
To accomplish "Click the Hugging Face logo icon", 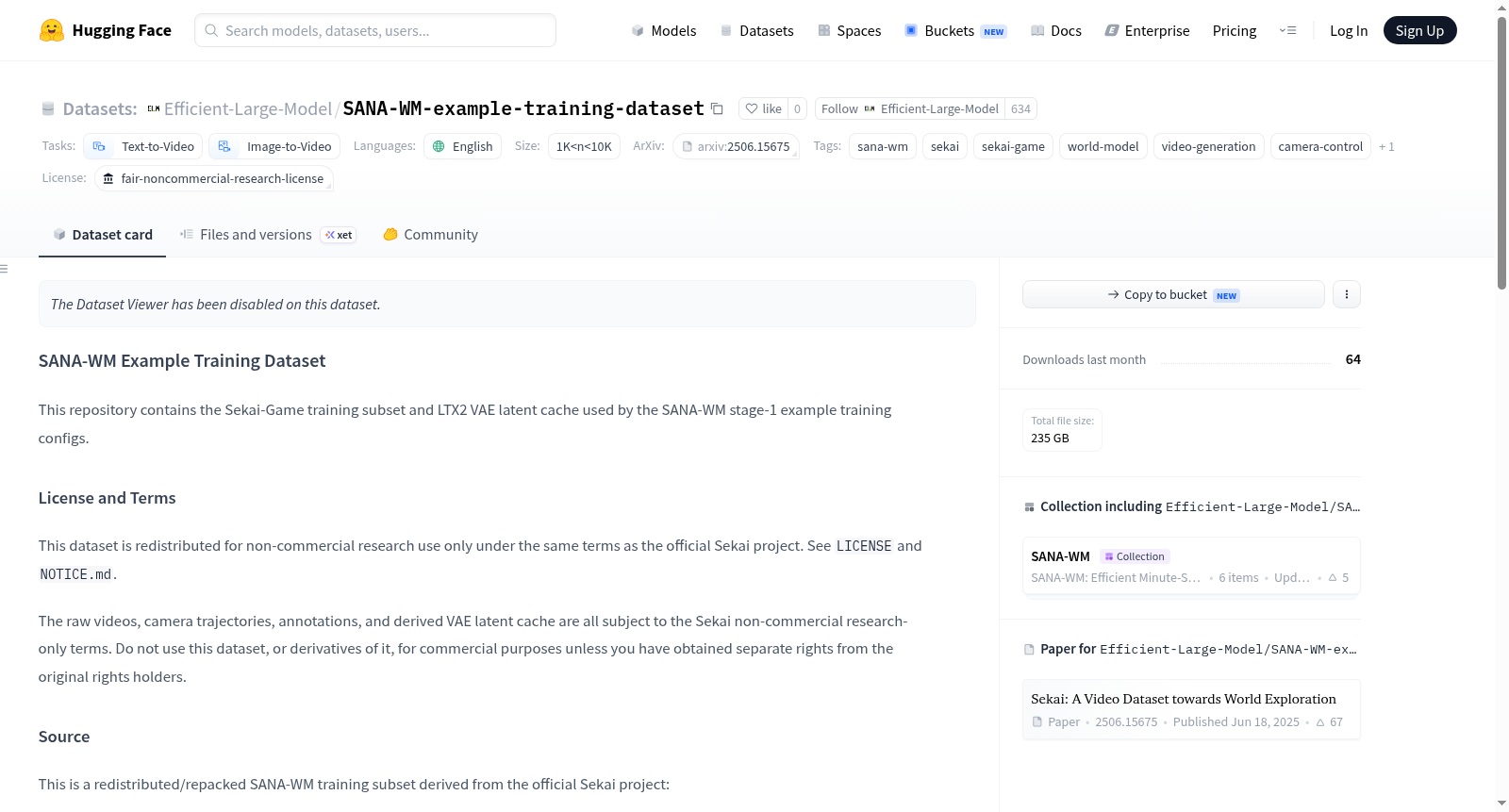I will tap(52, 30).
